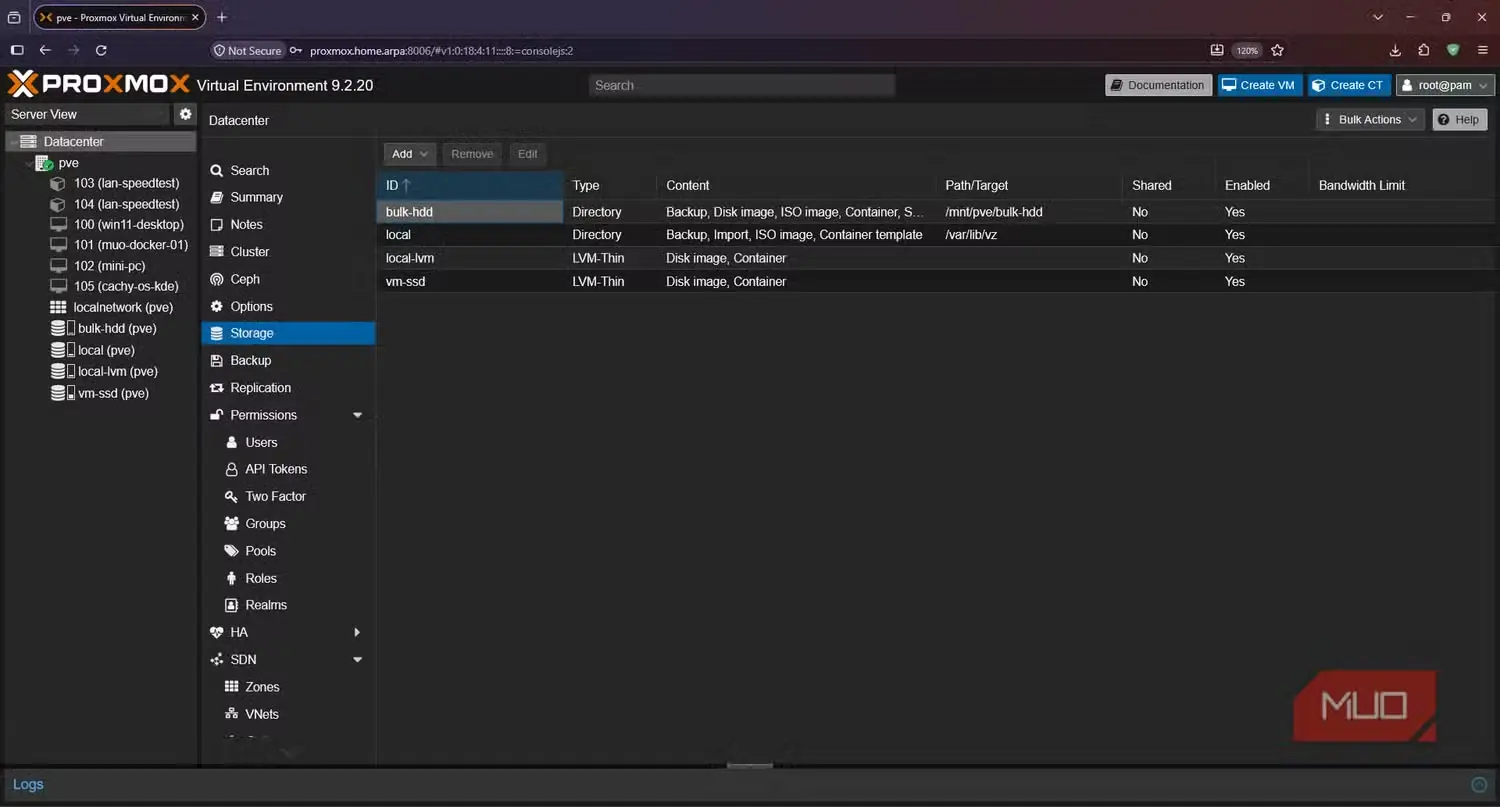
Task: Click the Replication arrows icon
Action: click(x=216, y=388)
